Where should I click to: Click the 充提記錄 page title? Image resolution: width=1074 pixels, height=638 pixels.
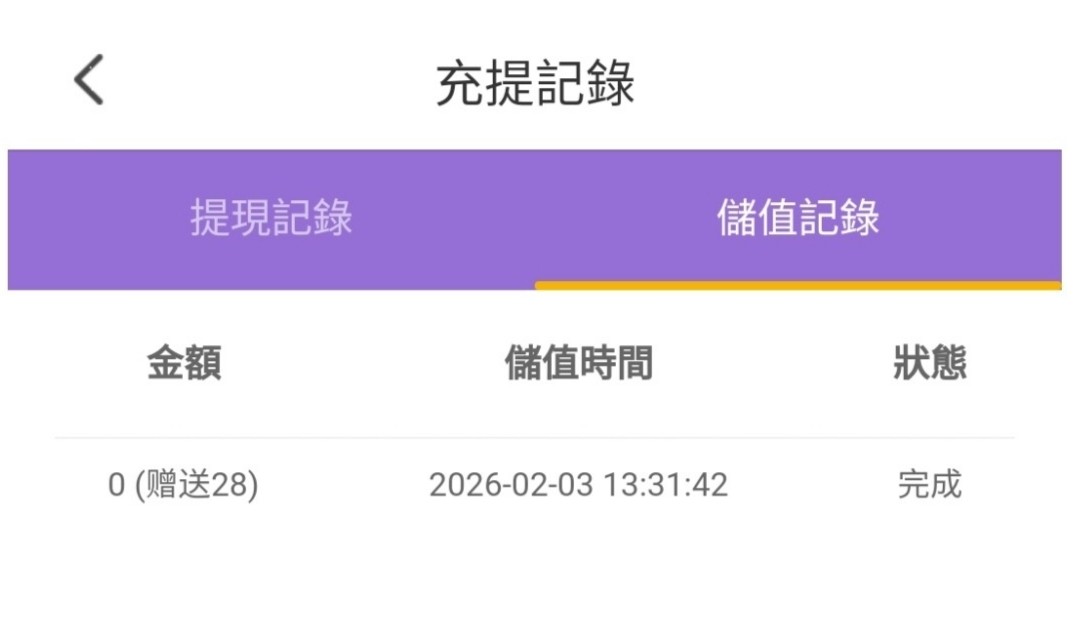click(535, 83)
